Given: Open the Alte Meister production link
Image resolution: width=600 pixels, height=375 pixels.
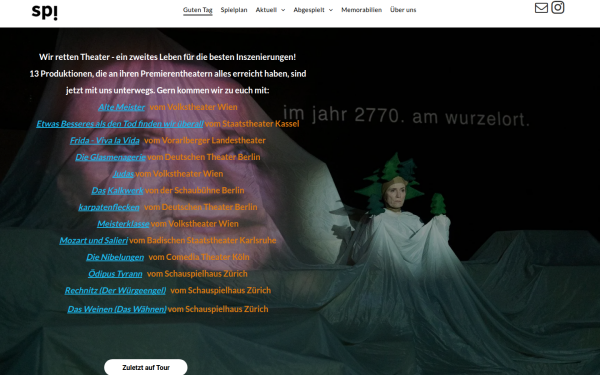Looking at the screenshot, I should [x=122, y=107].
